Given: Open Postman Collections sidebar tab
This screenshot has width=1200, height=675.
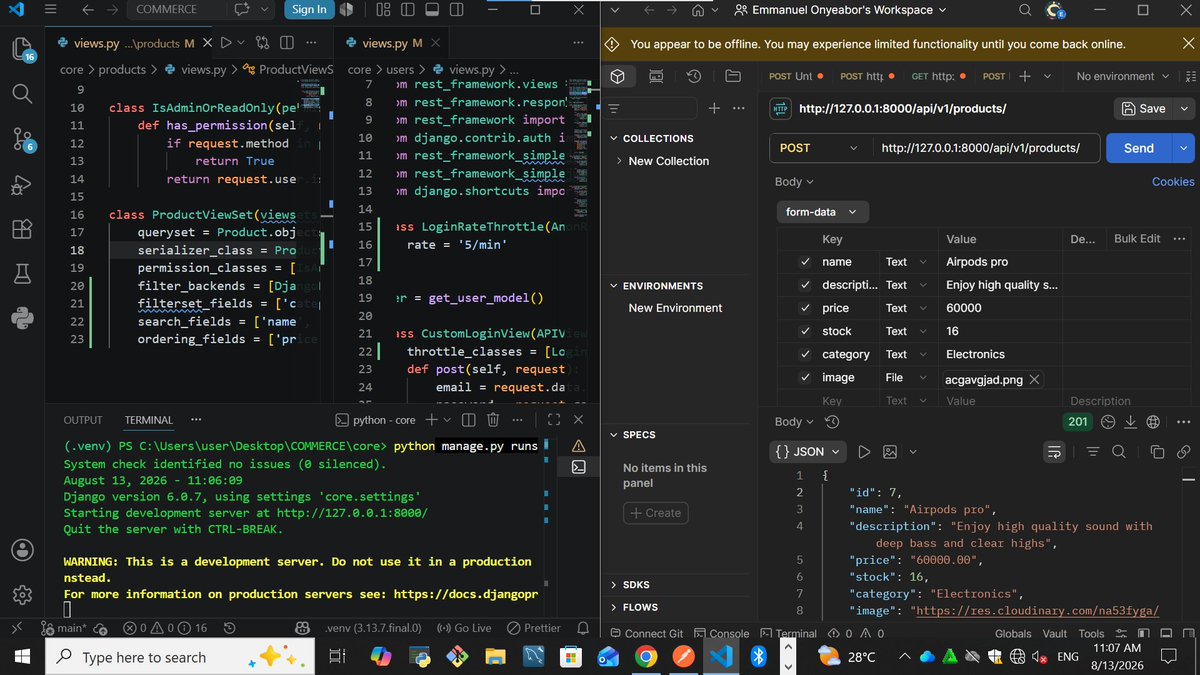Looking at the screenshot, I should 618,76.
